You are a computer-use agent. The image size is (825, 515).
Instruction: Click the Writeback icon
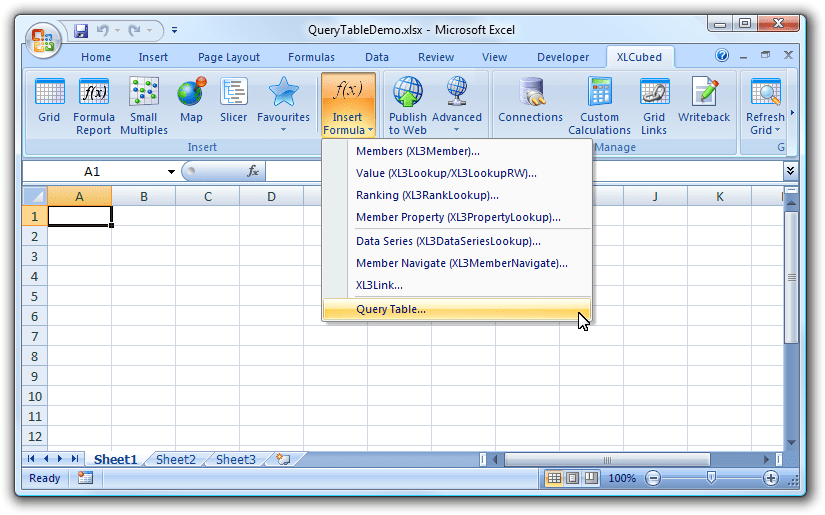704,100
